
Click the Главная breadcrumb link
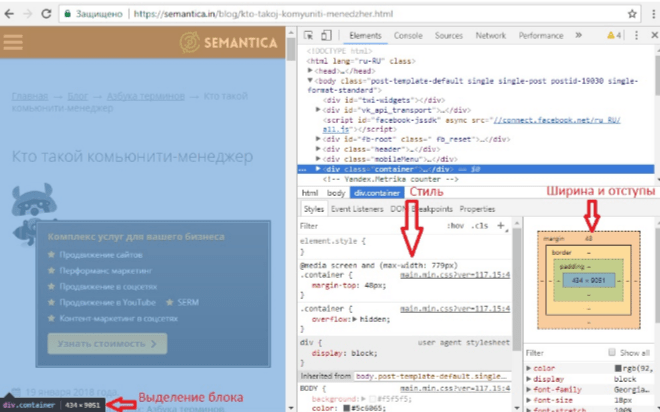(30, 96)
